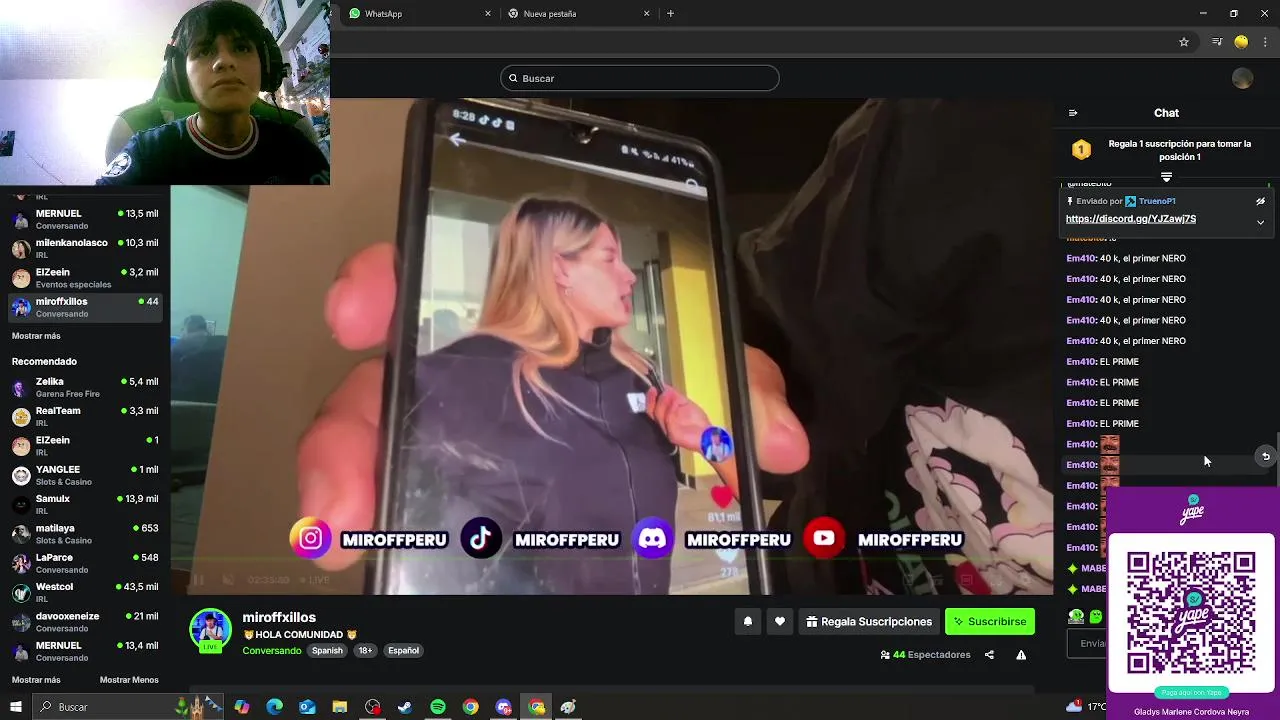1280x720 pixels.
Task: Click the Spanish tag
Action: coord(327,650)
